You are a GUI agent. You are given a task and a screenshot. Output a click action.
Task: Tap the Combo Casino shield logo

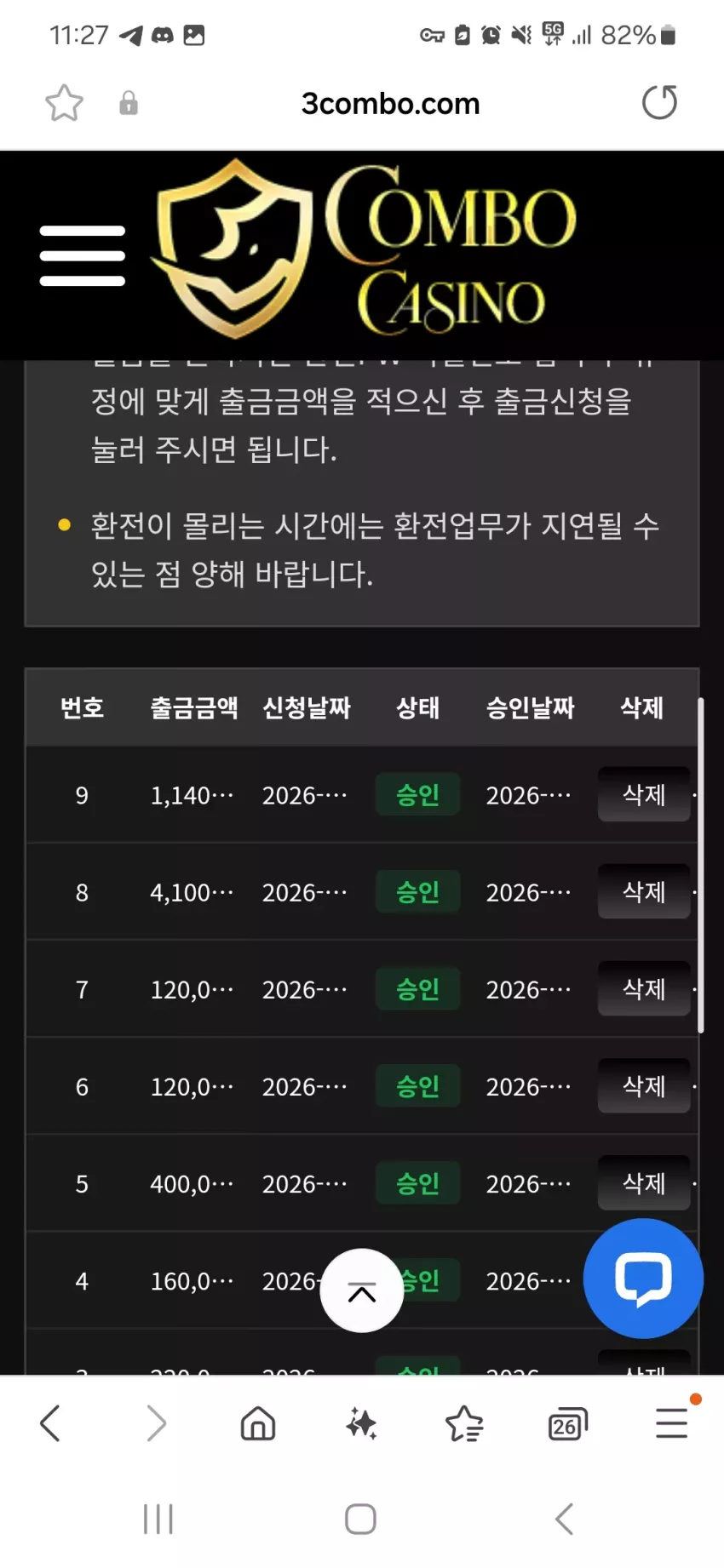point(232,249)
